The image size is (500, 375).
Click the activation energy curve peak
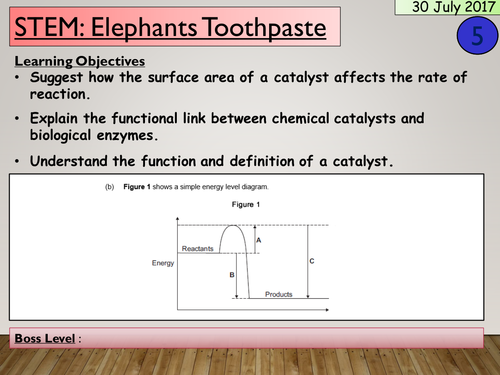point(233,226)
